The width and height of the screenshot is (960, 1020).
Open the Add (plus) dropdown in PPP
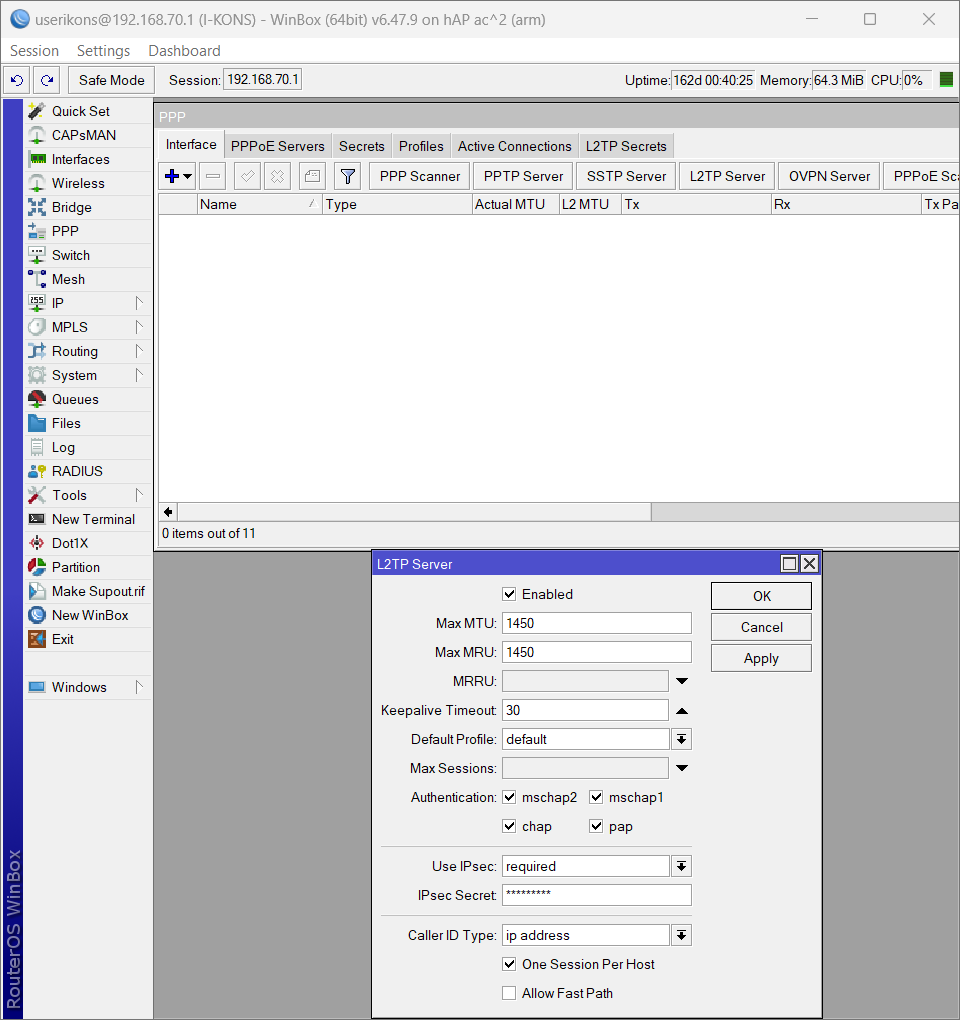pyautogui.click(x=178, y=176)
